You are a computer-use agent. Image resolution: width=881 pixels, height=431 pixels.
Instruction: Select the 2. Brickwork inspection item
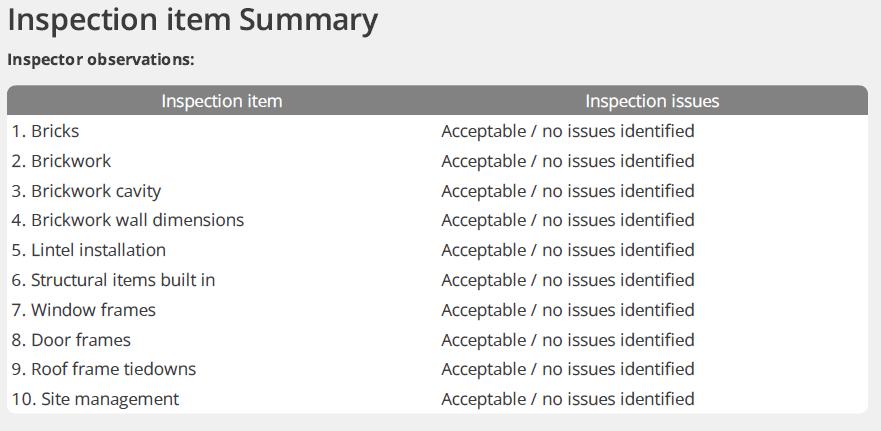coord(61,161)
